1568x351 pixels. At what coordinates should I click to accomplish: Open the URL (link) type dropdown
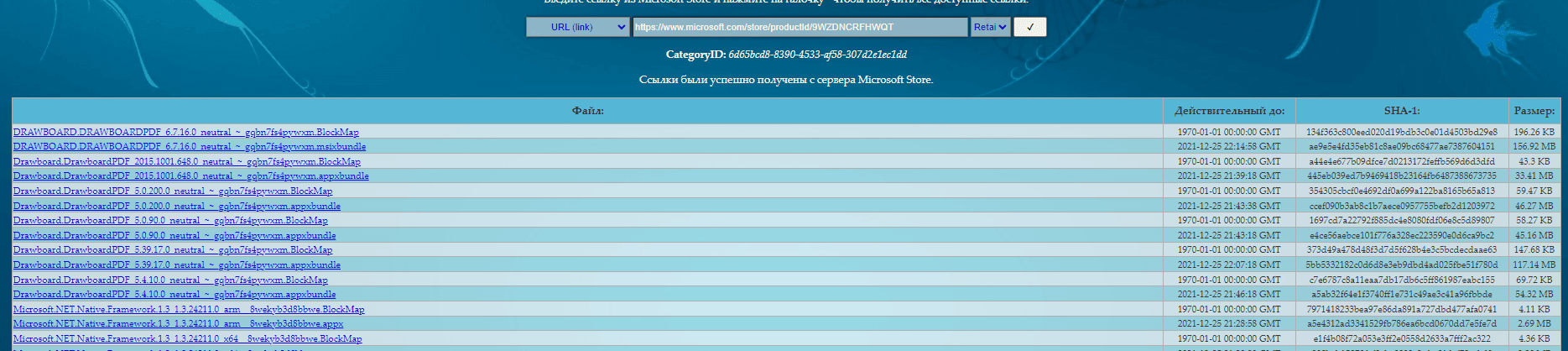[x=577, y=27]
